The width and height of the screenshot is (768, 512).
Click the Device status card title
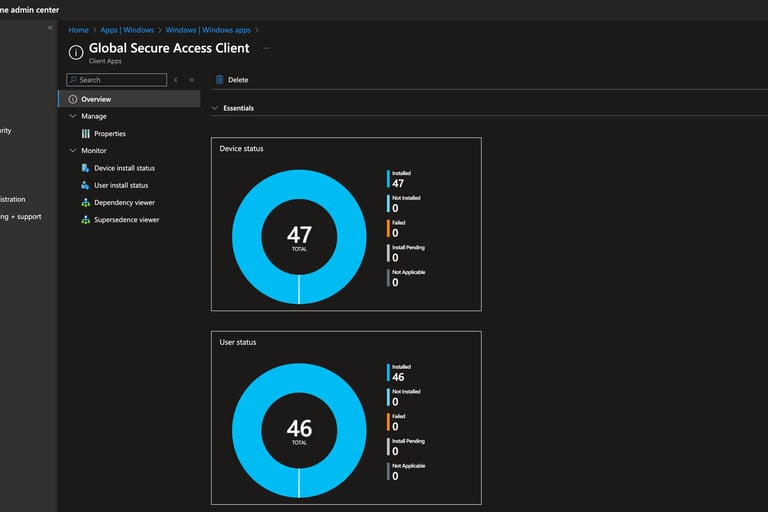click(x=241, y=148)
